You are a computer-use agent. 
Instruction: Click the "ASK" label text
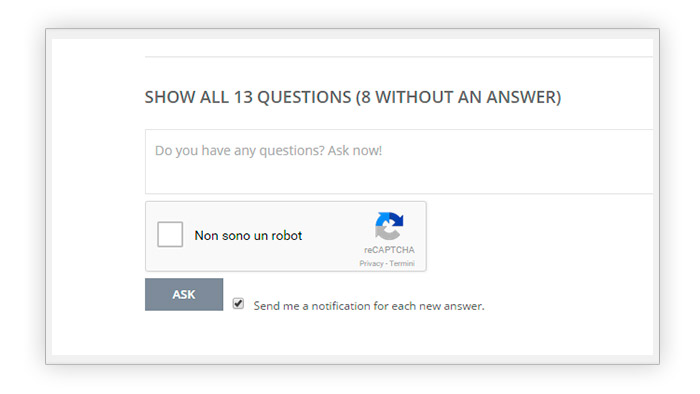(x=184, y=294)
